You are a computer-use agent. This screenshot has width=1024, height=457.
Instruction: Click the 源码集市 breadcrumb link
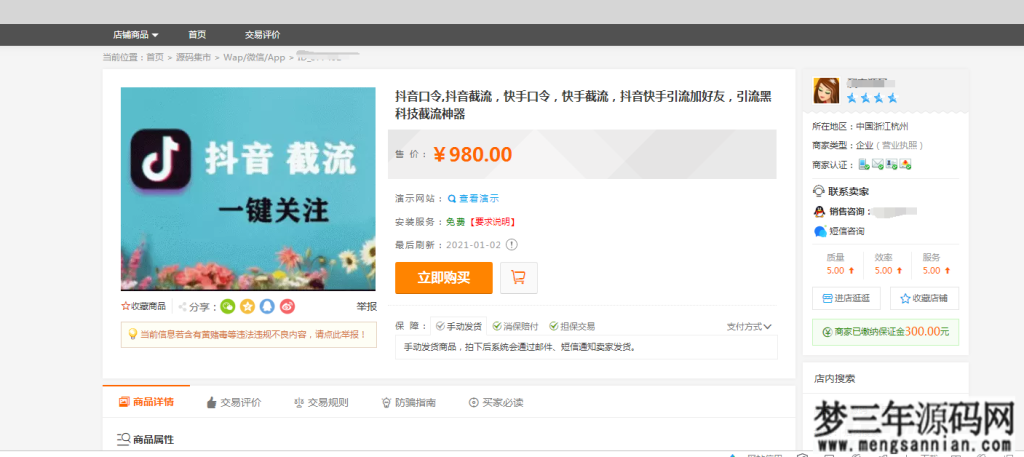click(193, 57)
